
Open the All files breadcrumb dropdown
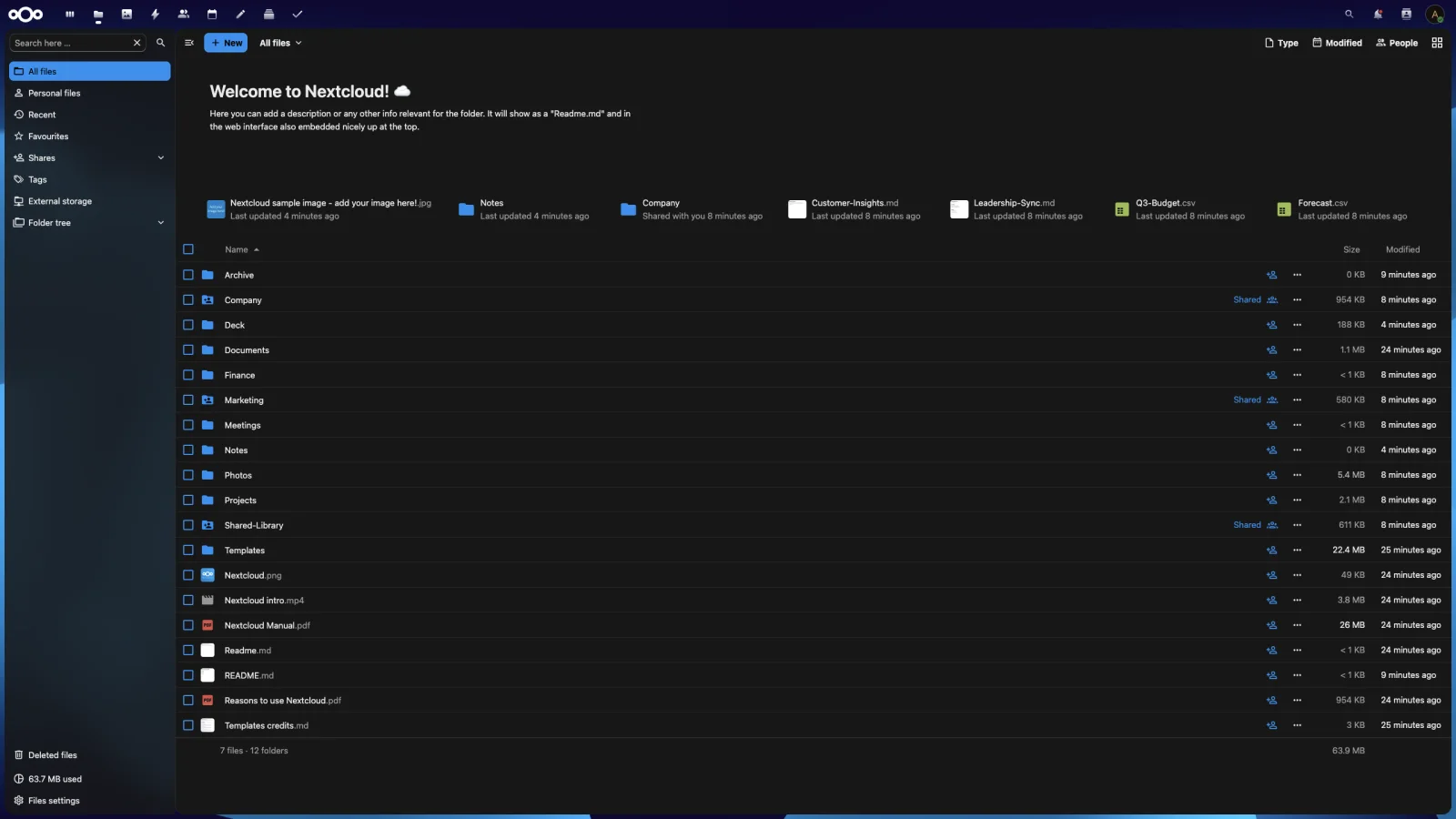pos(280,43)
